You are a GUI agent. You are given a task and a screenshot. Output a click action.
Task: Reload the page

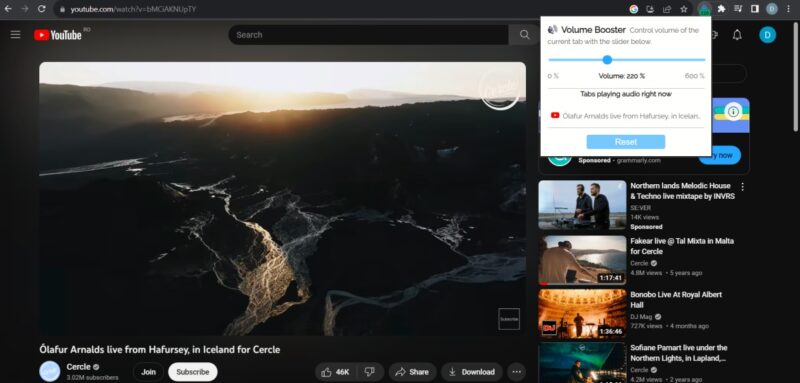point(41,9)
